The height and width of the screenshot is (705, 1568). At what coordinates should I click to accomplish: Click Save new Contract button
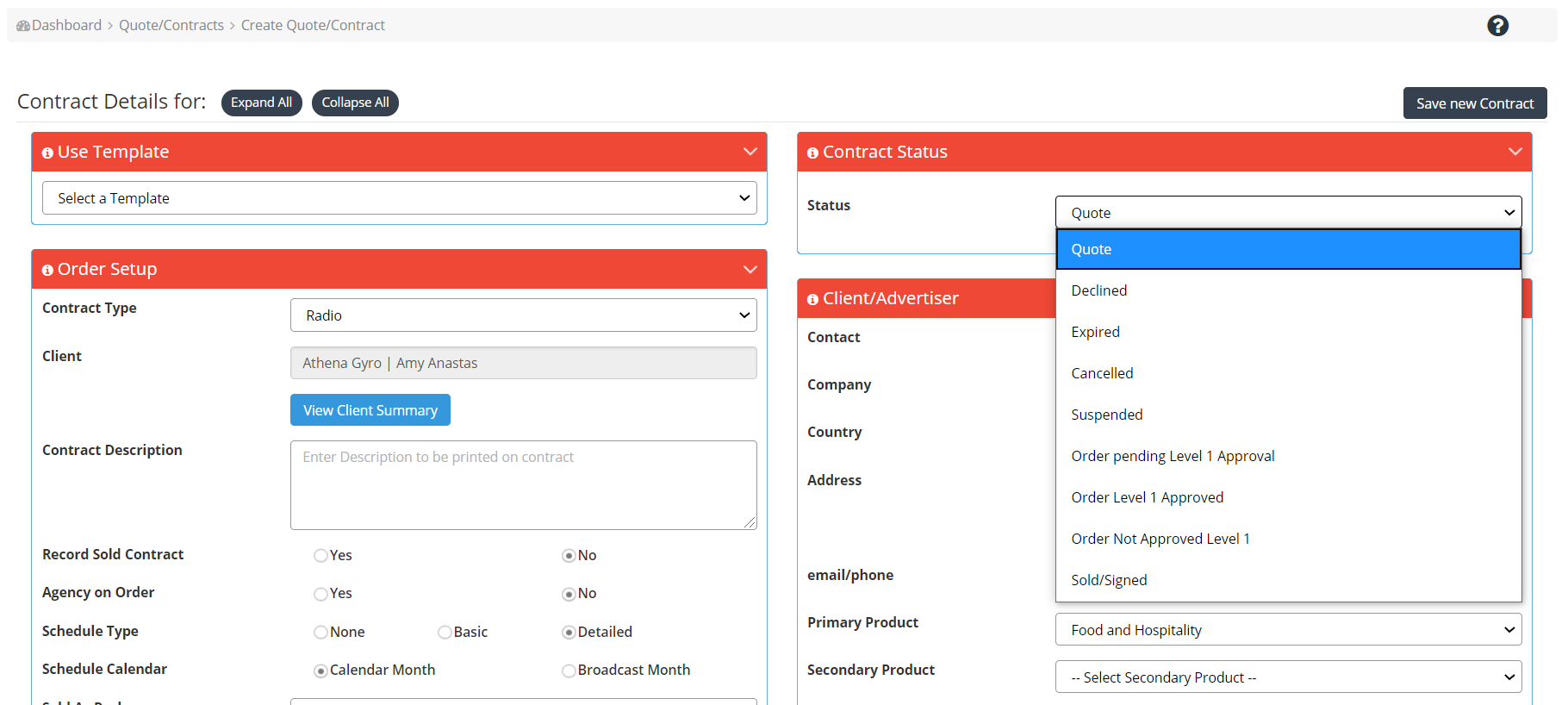click(x=1475, y=103)
